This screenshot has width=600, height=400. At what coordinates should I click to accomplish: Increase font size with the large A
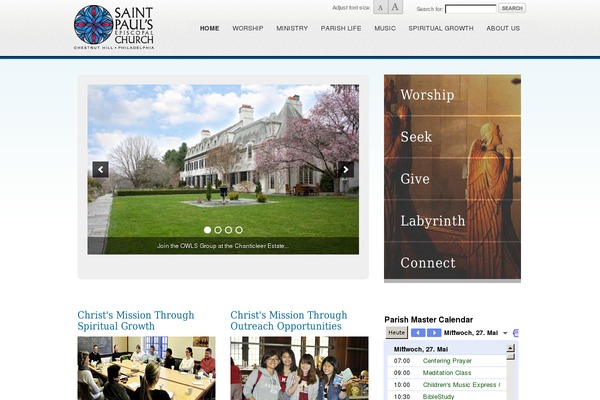click(x=395, y=7)
